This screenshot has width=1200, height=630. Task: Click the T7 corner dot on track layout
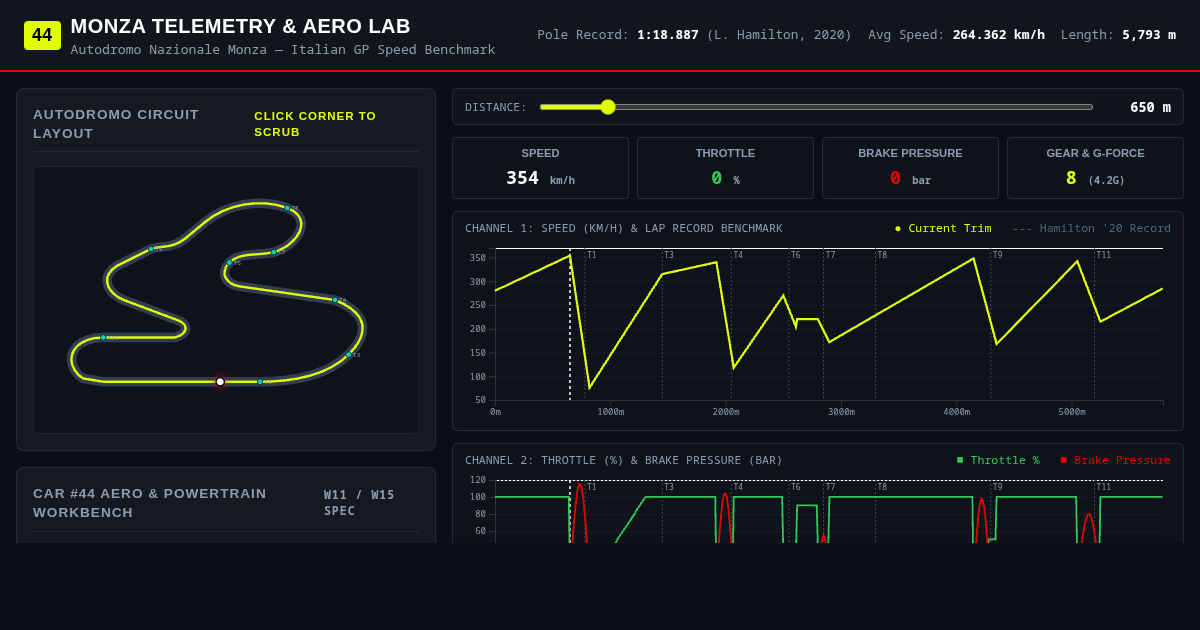273,252
